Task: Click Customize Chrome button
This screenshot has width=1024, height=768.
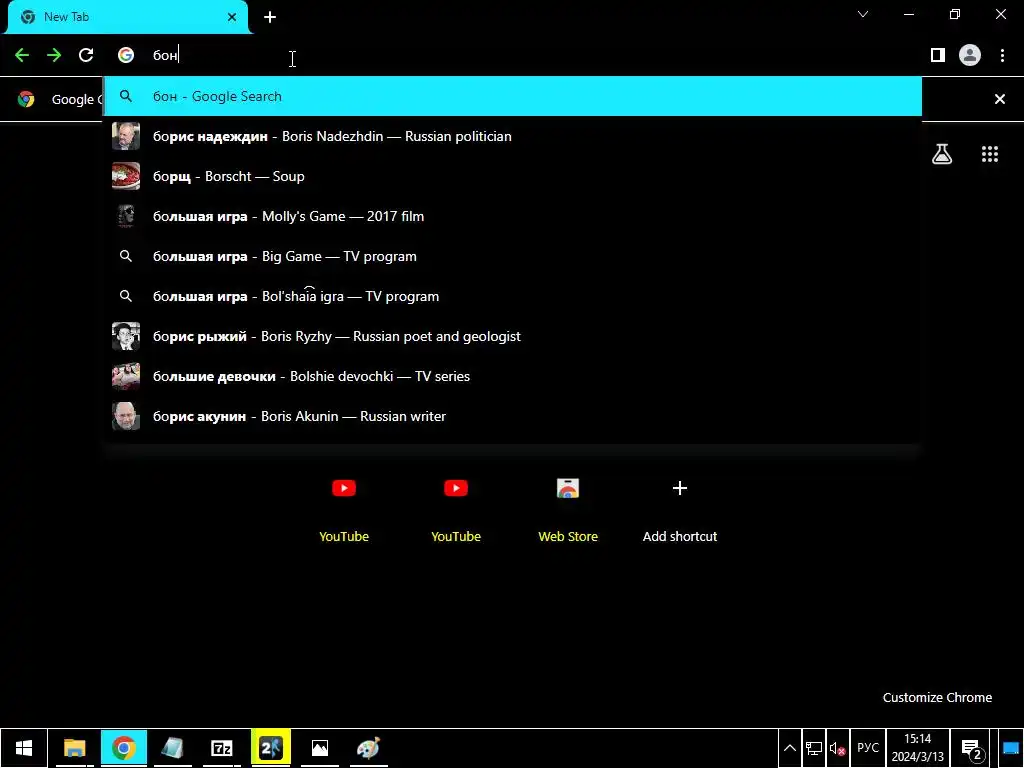Action: tap(937, 697)
